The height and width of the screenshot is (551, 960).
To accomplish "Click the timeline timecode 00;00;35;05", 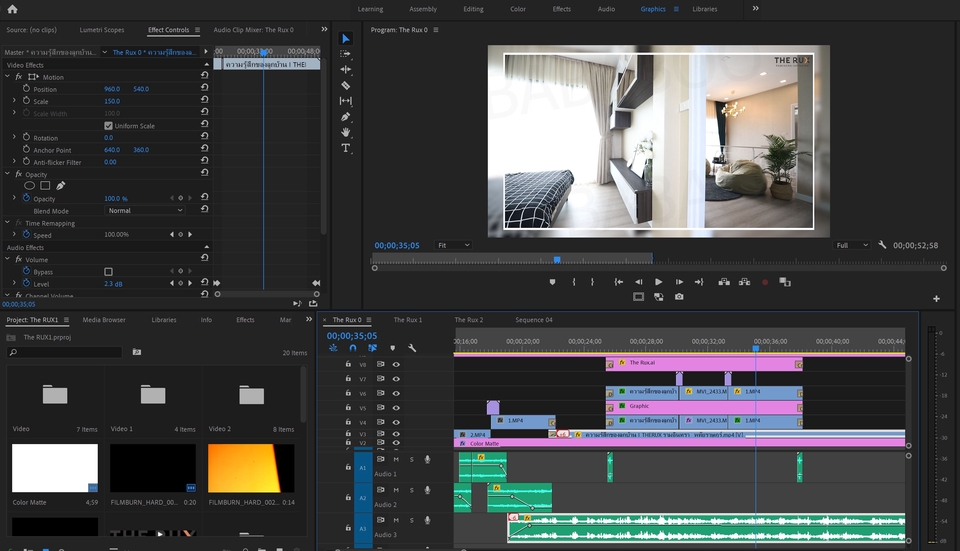I will click(351, 335).
